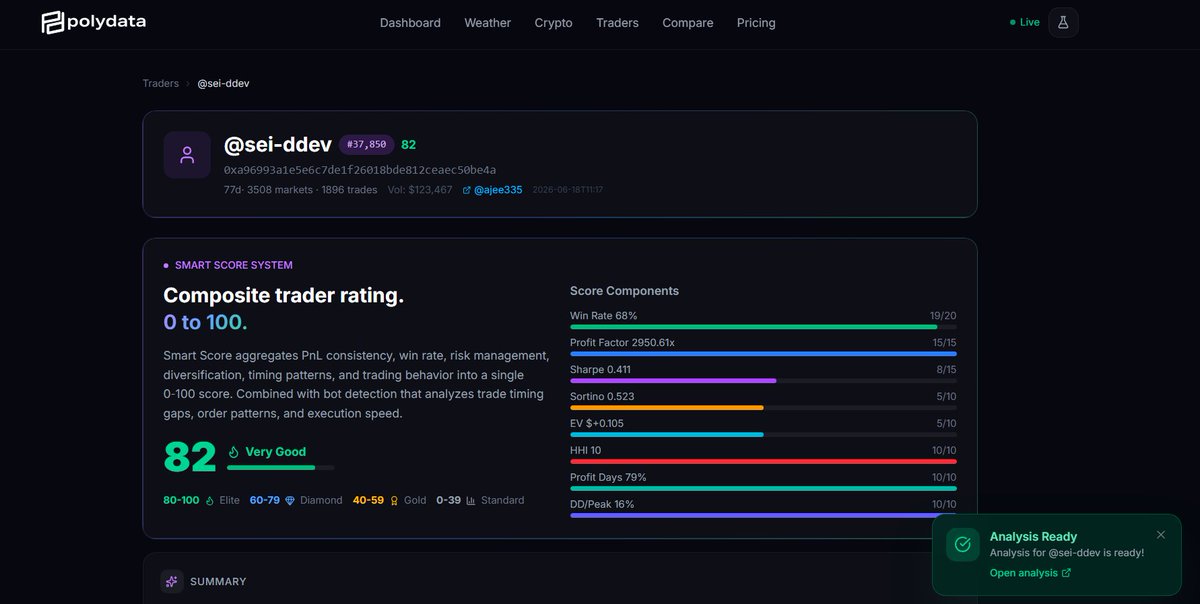Viewport: 1200px width, 604px height.
Task: Close the Analysis Ready notification
Action: [x=1160, y=535]
